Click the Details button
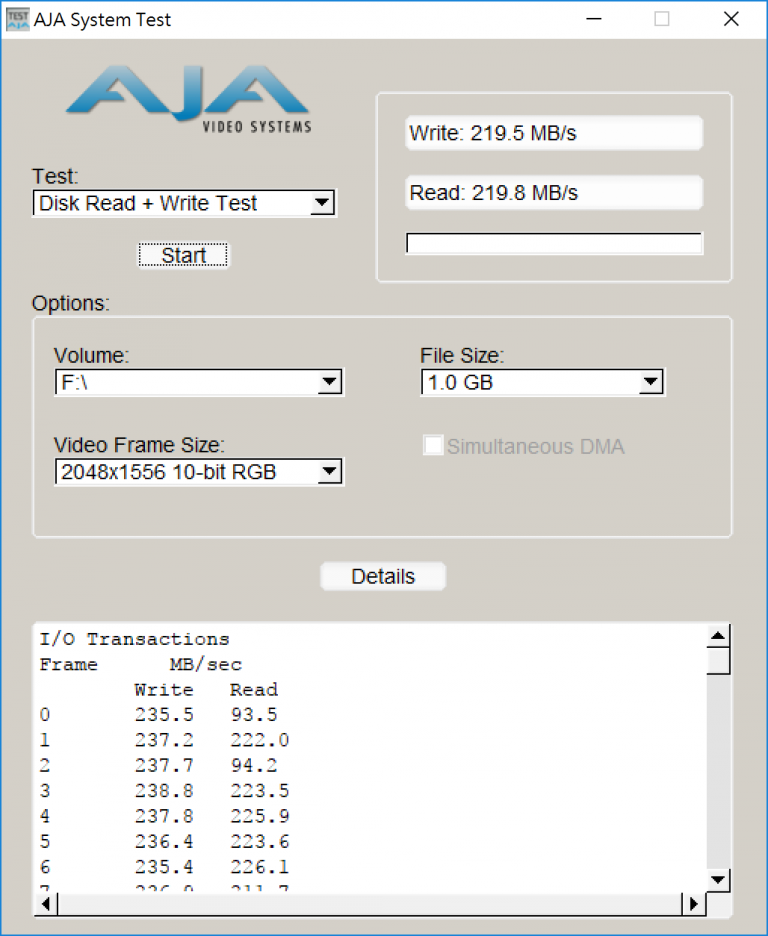 383,576
